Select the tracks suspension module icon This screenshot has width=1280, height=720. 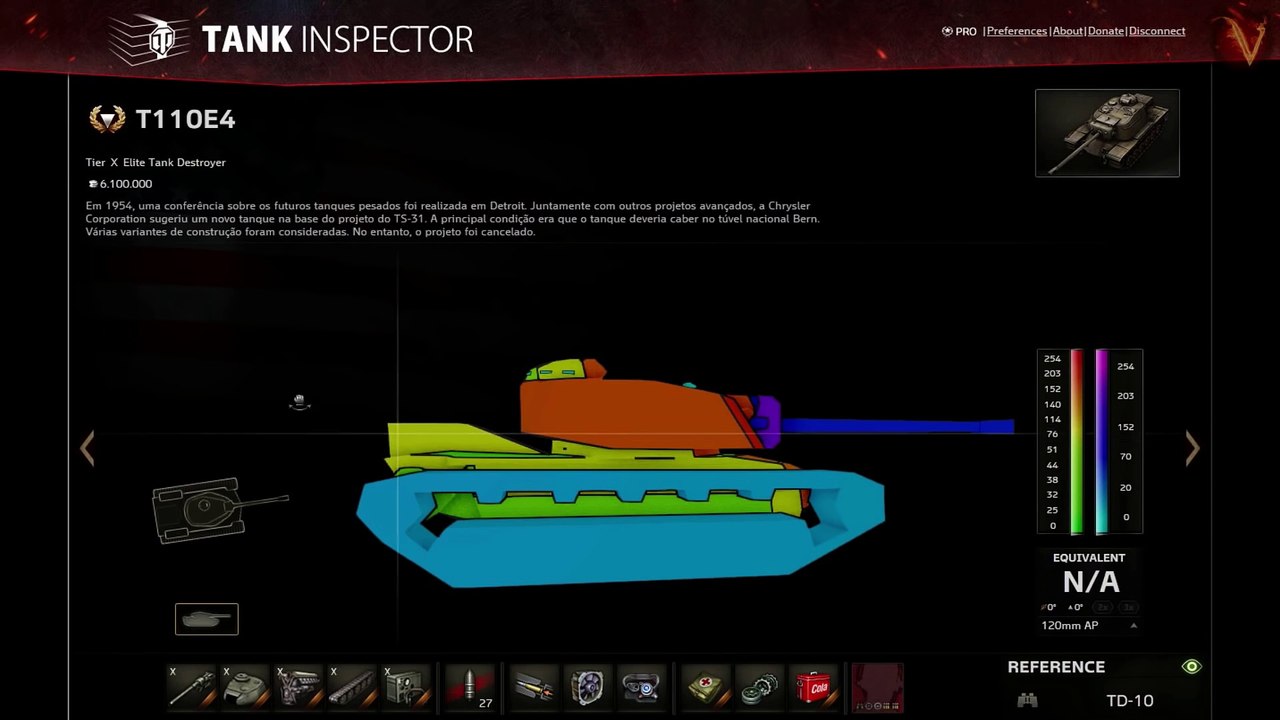(x=353, y=687)
